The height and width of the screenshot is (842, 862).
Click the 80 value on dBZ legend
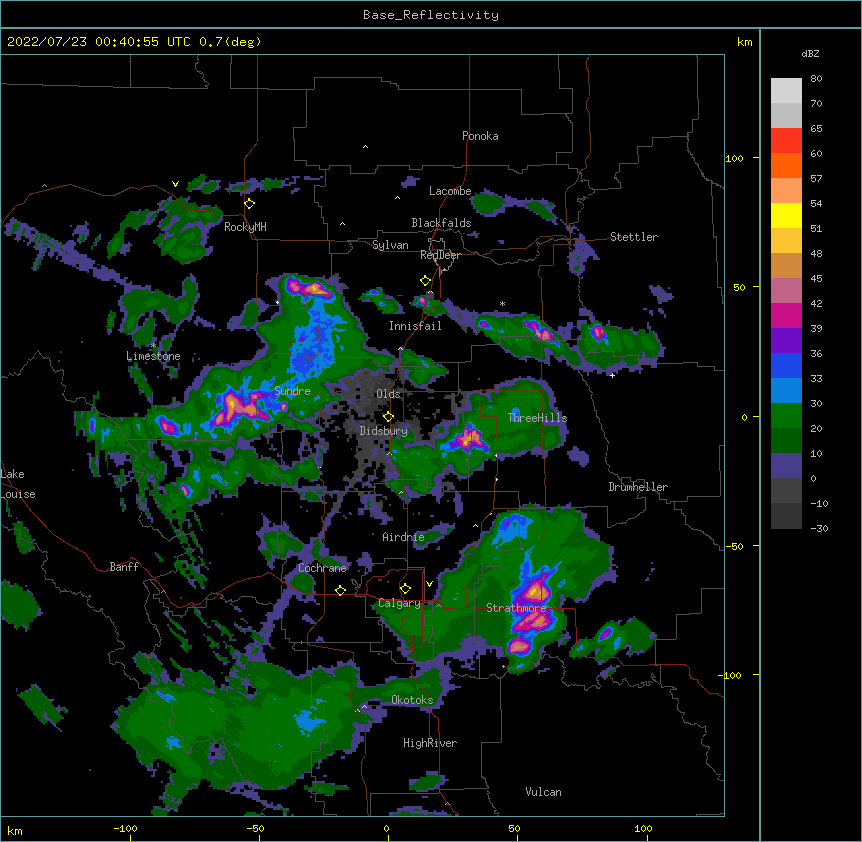(816, 79)
